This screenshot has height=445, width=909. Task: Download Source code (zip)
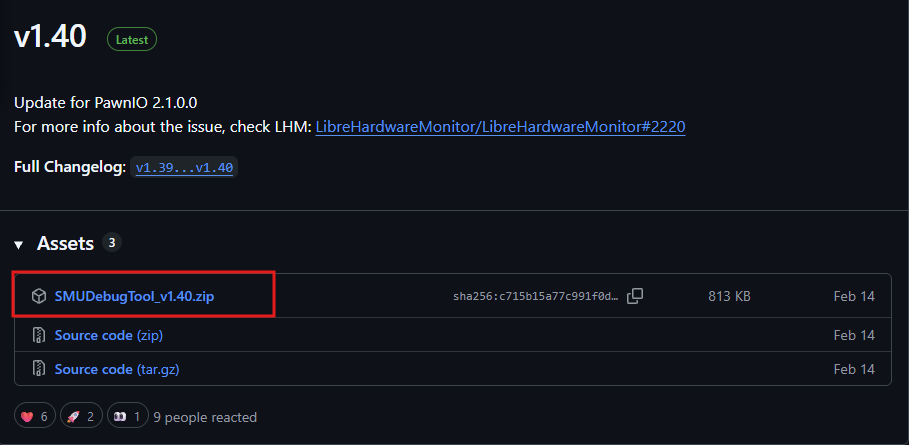(x=109, y=335)
